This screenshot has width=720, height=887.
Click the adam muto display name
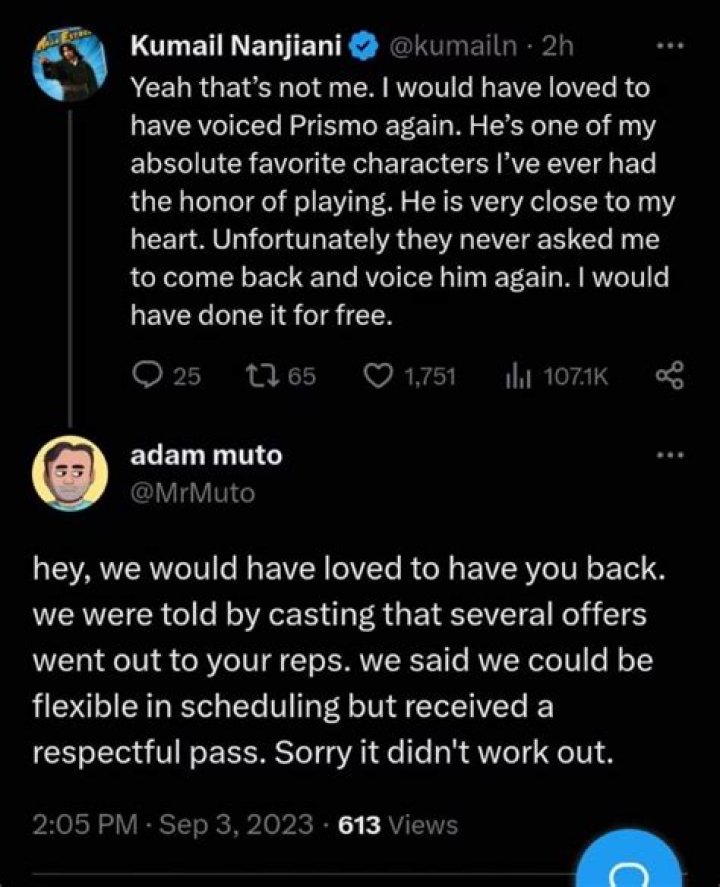pyautogui.click(x=206, y=455)
